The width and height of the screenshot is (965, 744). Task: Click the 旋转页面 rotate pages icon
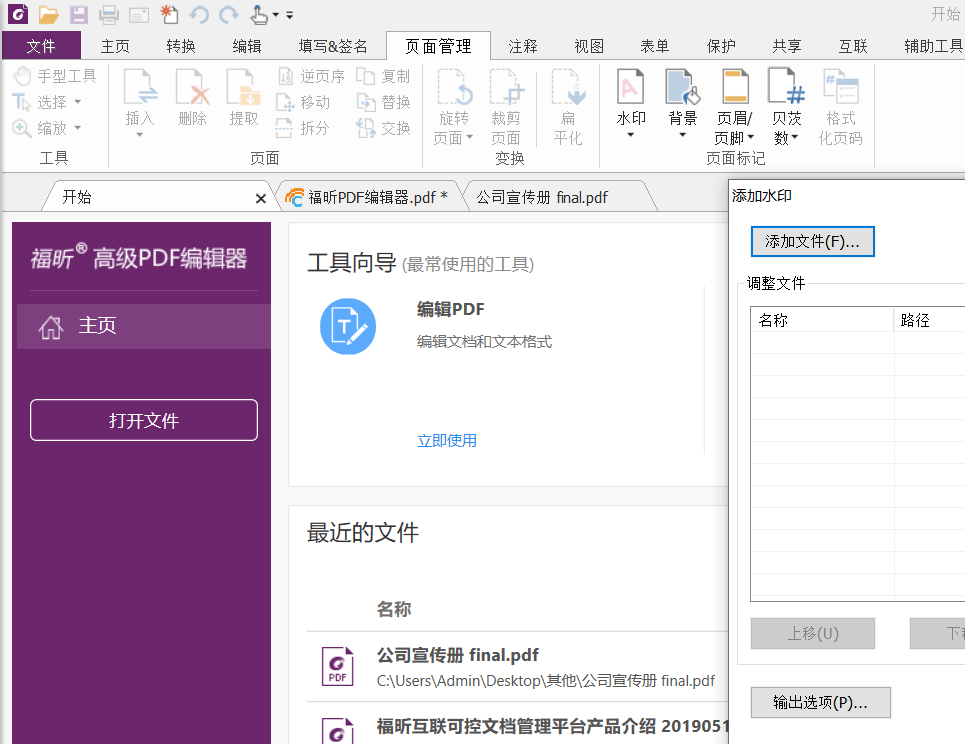pos(454,87)
